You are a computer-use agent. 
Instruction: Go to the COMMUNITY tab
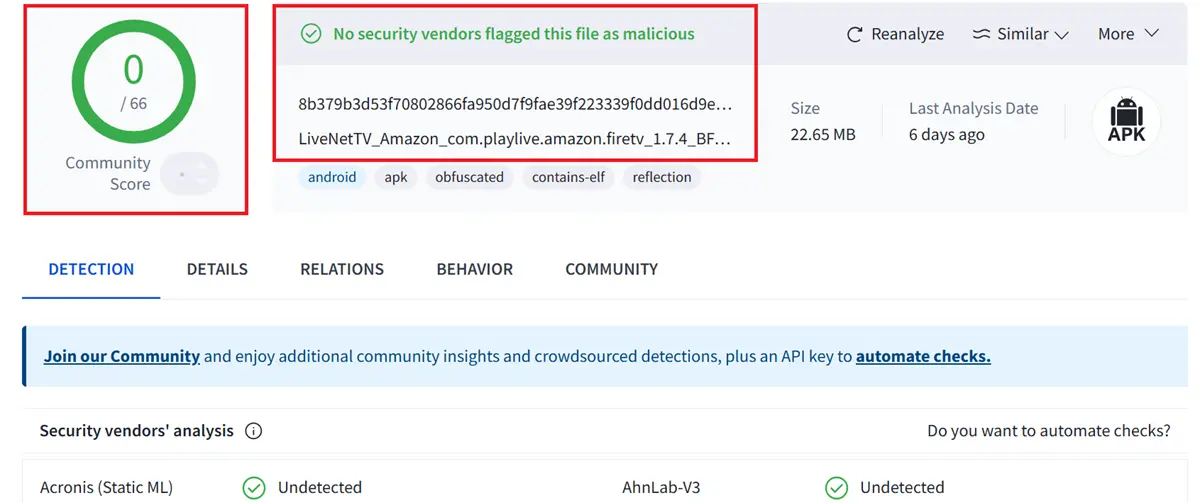(612, 269)
